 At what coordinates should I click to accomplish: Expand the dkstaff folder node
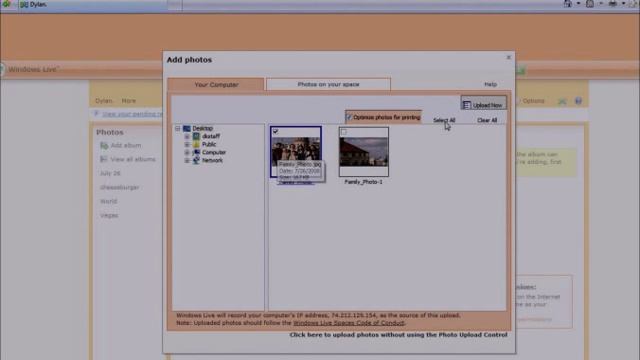point(187,136)
